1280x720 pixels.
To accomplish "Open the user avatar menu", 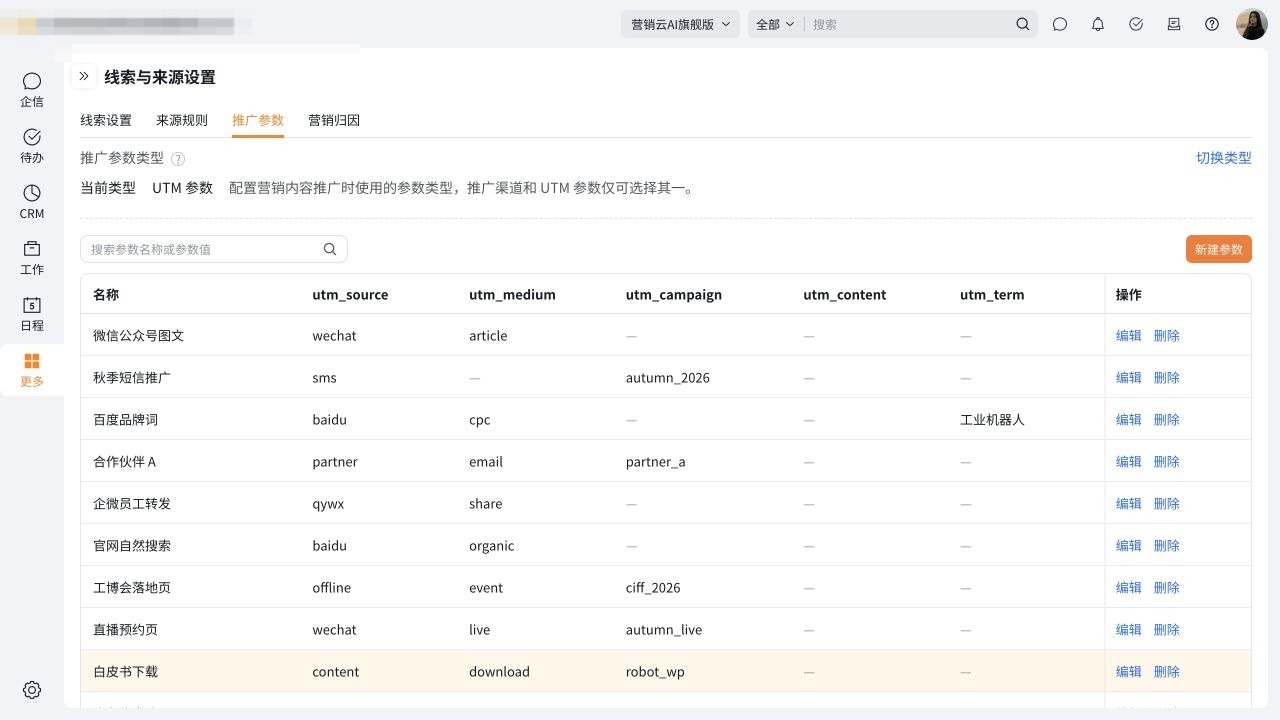I will tap(1252, 24).
